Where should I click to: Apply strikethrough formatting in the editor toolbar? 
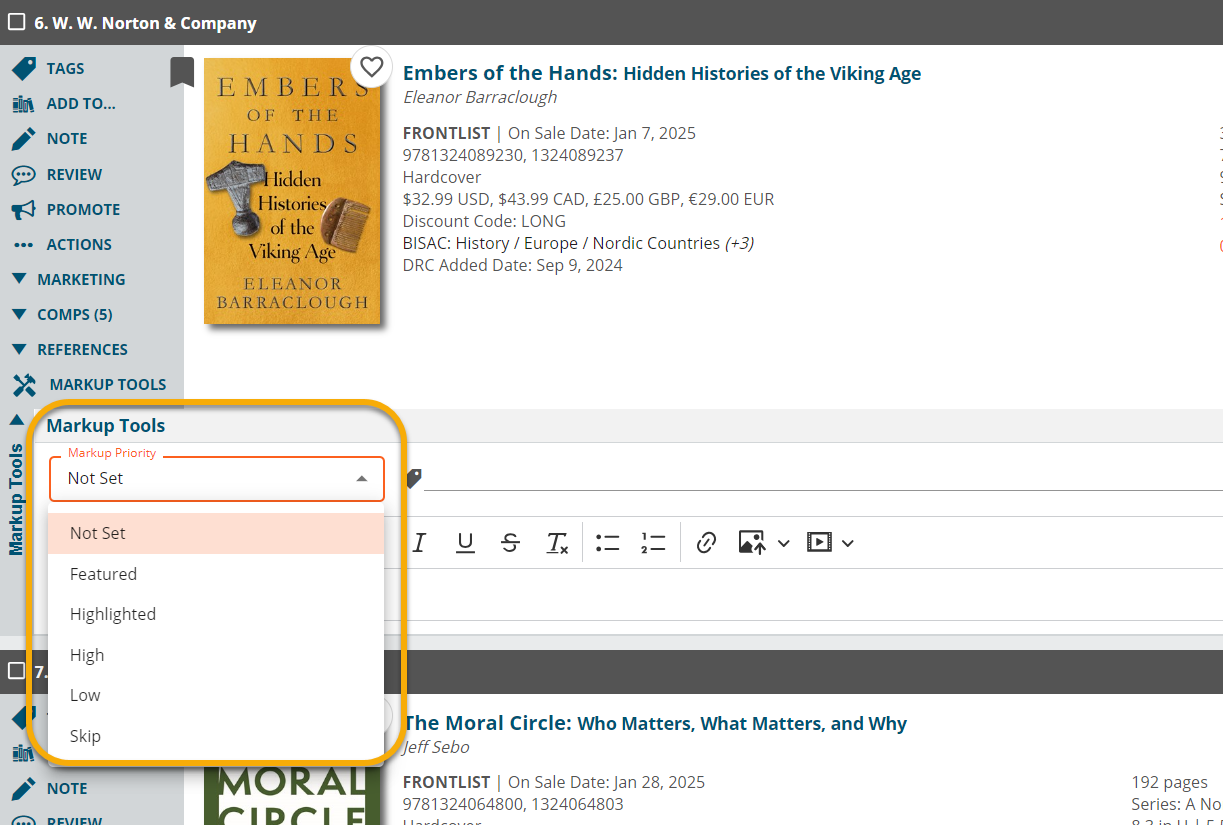pyautogui.click(x=511, y=543)
